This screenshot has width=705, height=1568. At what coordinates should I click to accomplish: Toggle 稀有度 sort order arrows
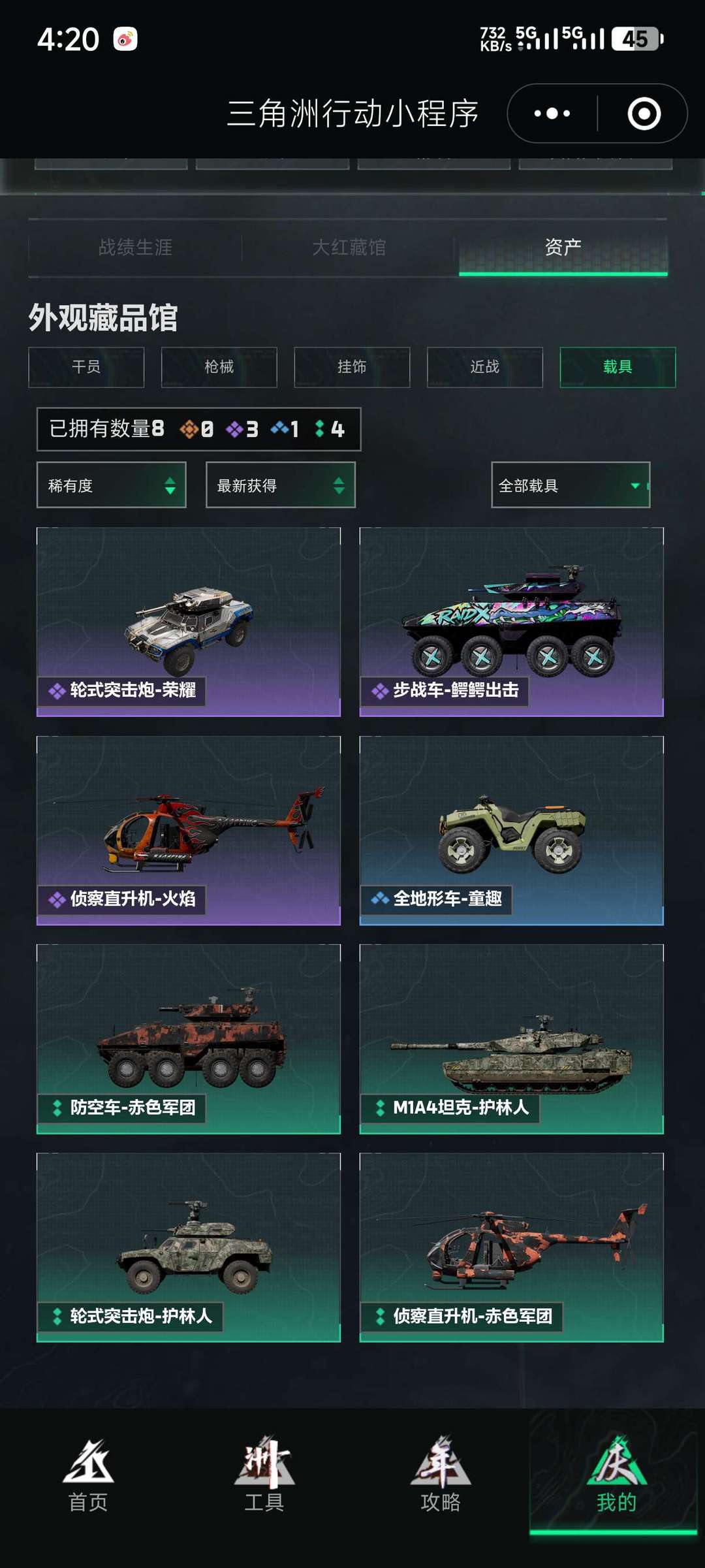pyautogui.click(x=170, y=485)
